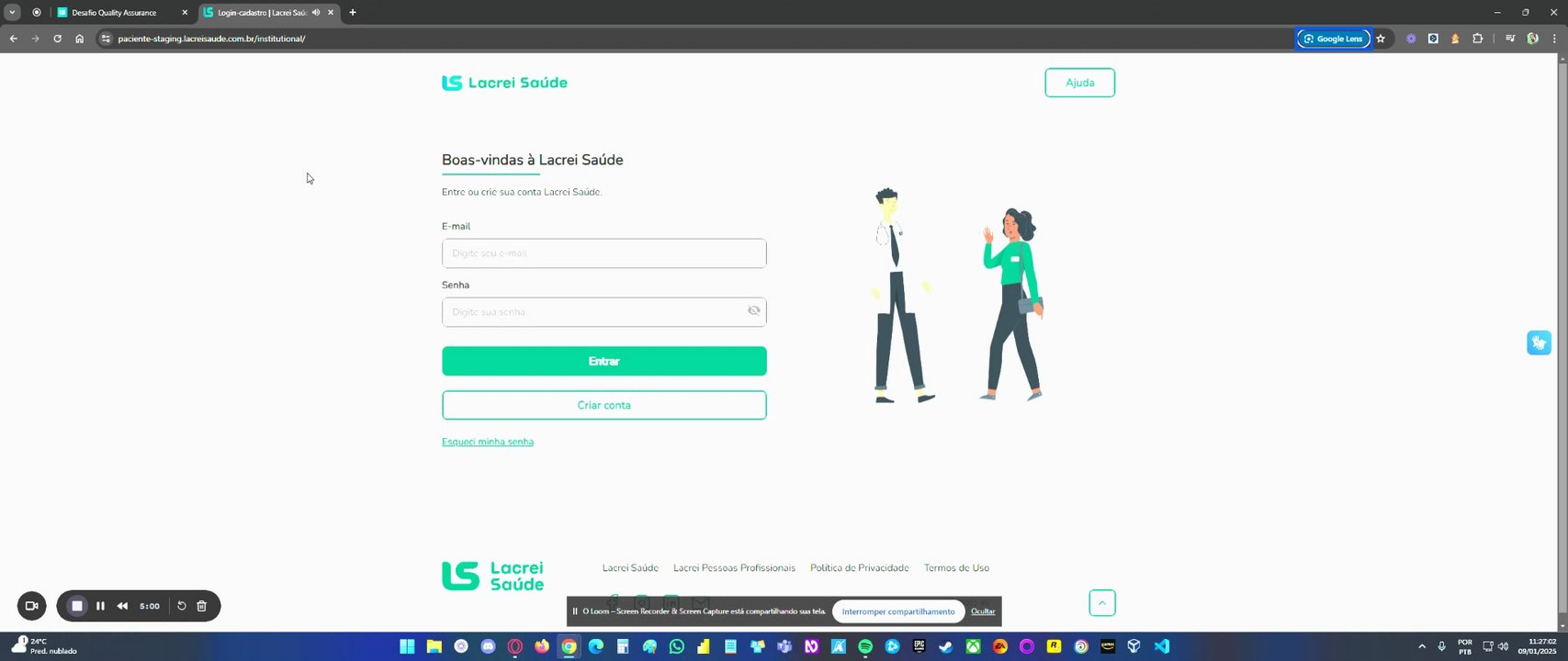Click the Lacrei Saúde header logo
1568x661 pixels.
pos(504,83)
